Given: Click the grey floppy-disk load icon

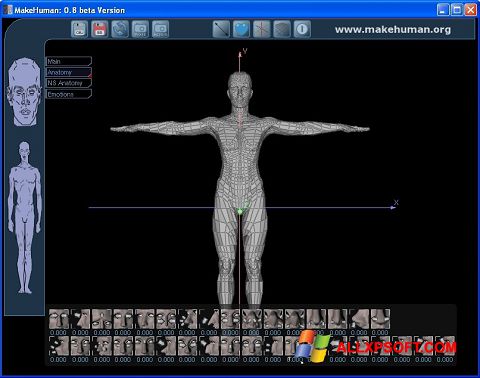Looking at the screenshot, I should tap(79, 29).
